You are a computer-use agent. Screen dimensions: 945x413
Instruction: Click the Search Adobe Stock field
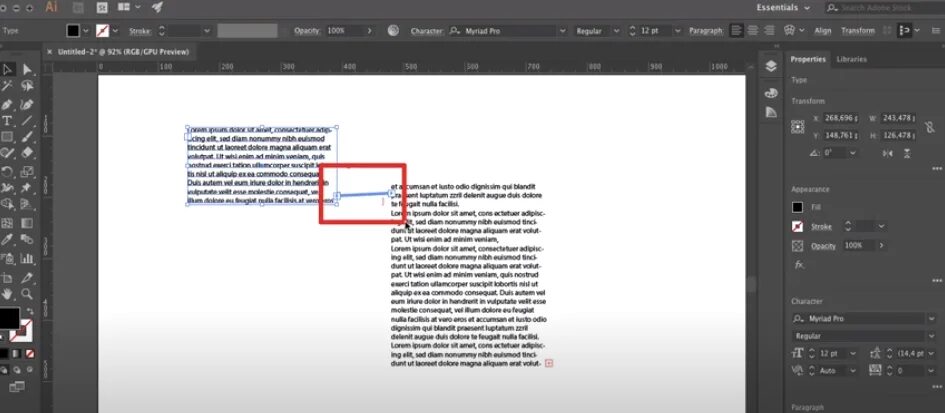coord(884,8)
